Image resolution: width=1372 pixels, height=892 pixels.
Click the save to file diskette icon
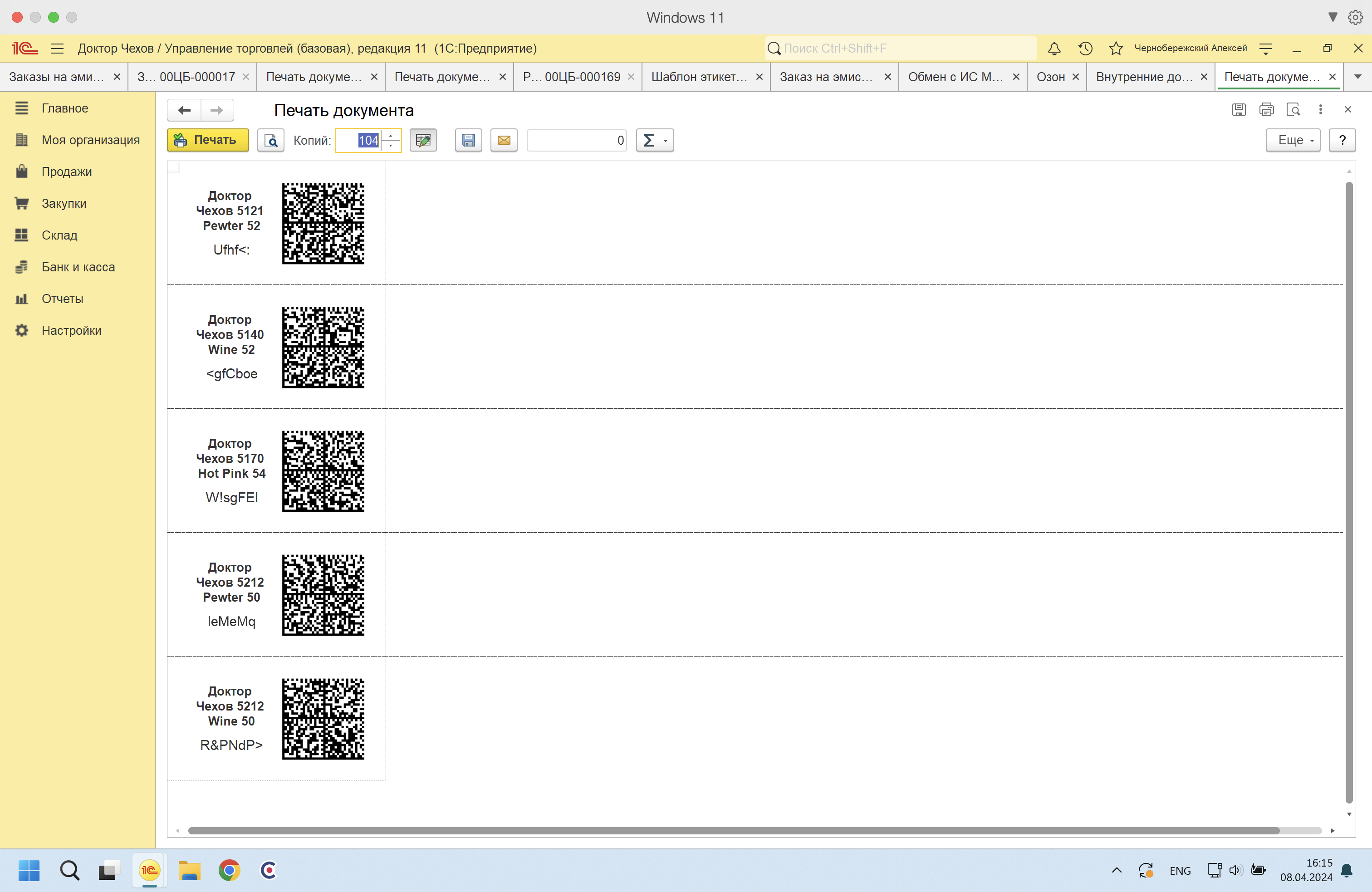[468, 140]
